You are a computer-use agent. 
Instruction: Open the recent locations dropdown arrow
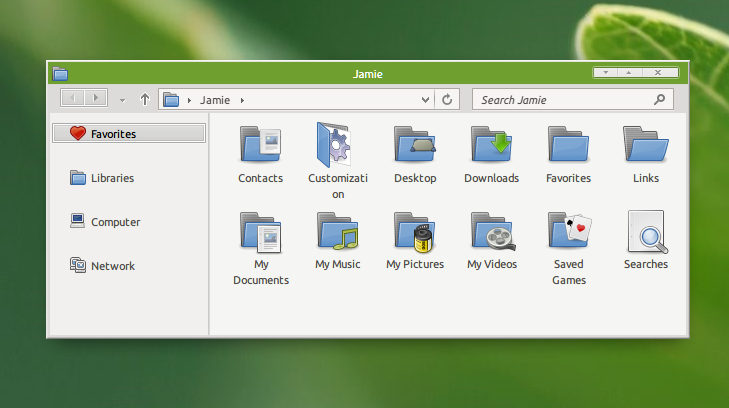point(122,100)
